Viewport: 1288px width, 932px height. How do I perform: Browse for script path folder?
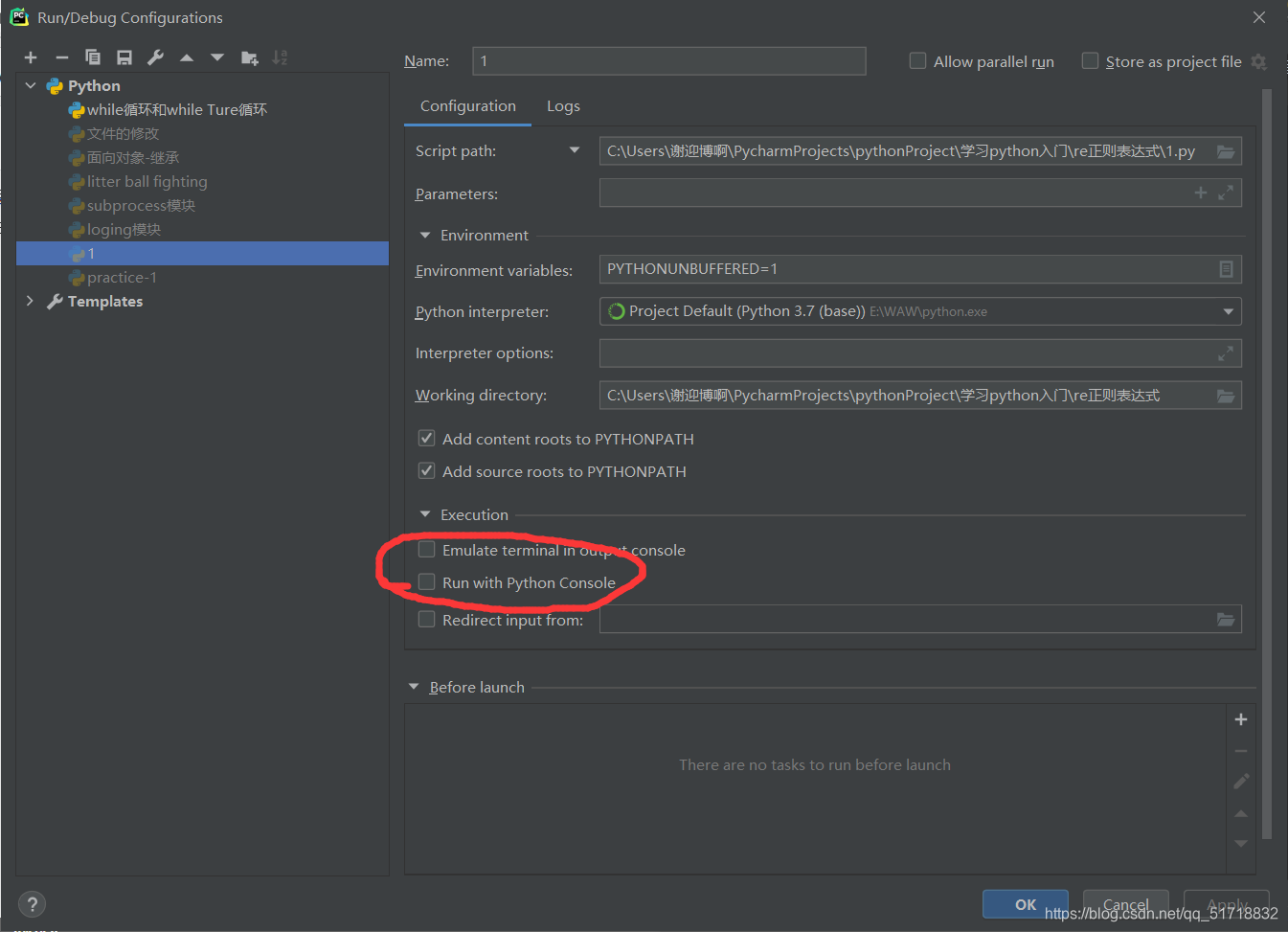[x=1226, y=151]
